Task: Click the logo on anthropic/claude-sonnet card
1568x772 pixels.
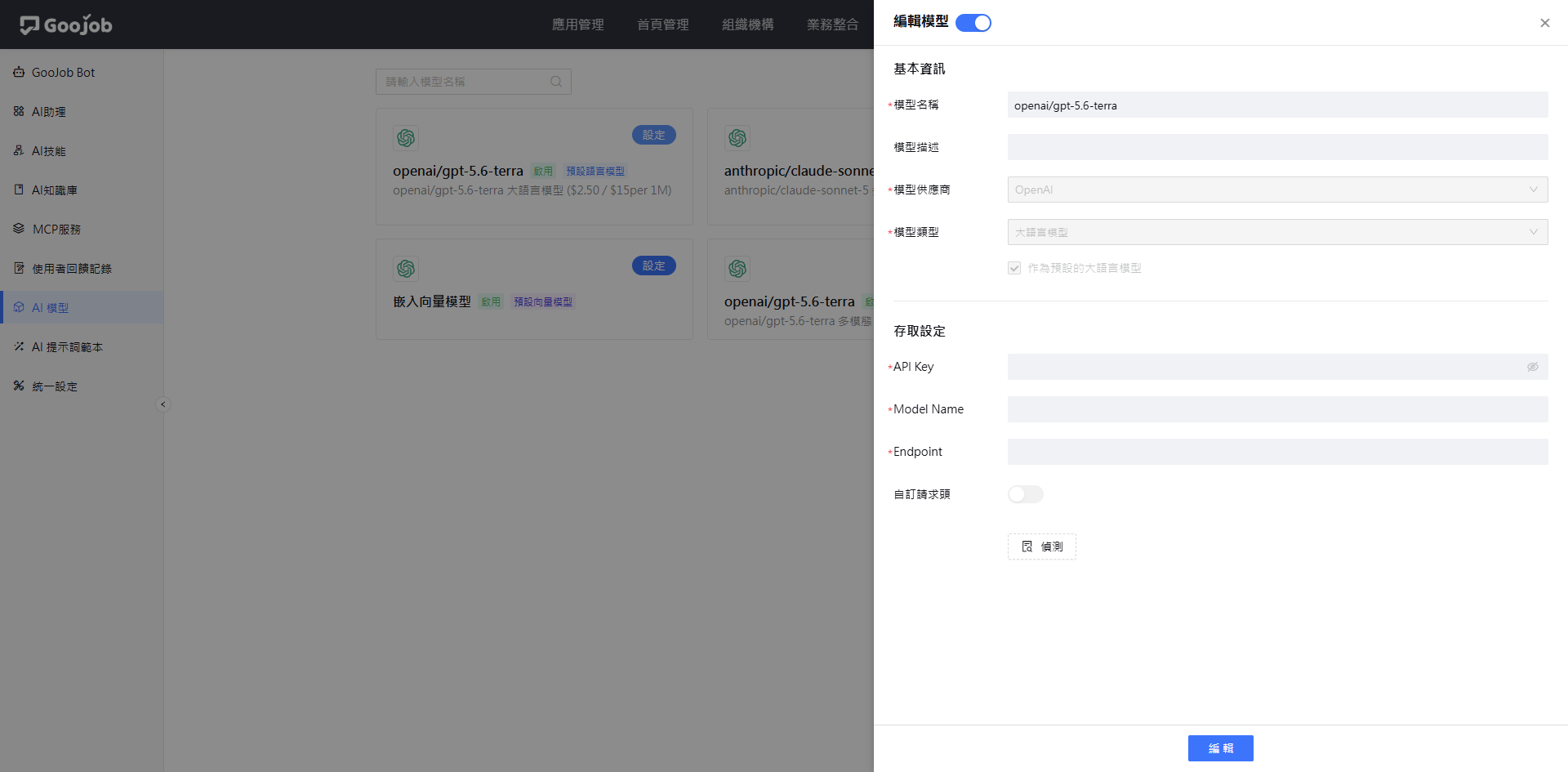Action: tap(737, 138)
